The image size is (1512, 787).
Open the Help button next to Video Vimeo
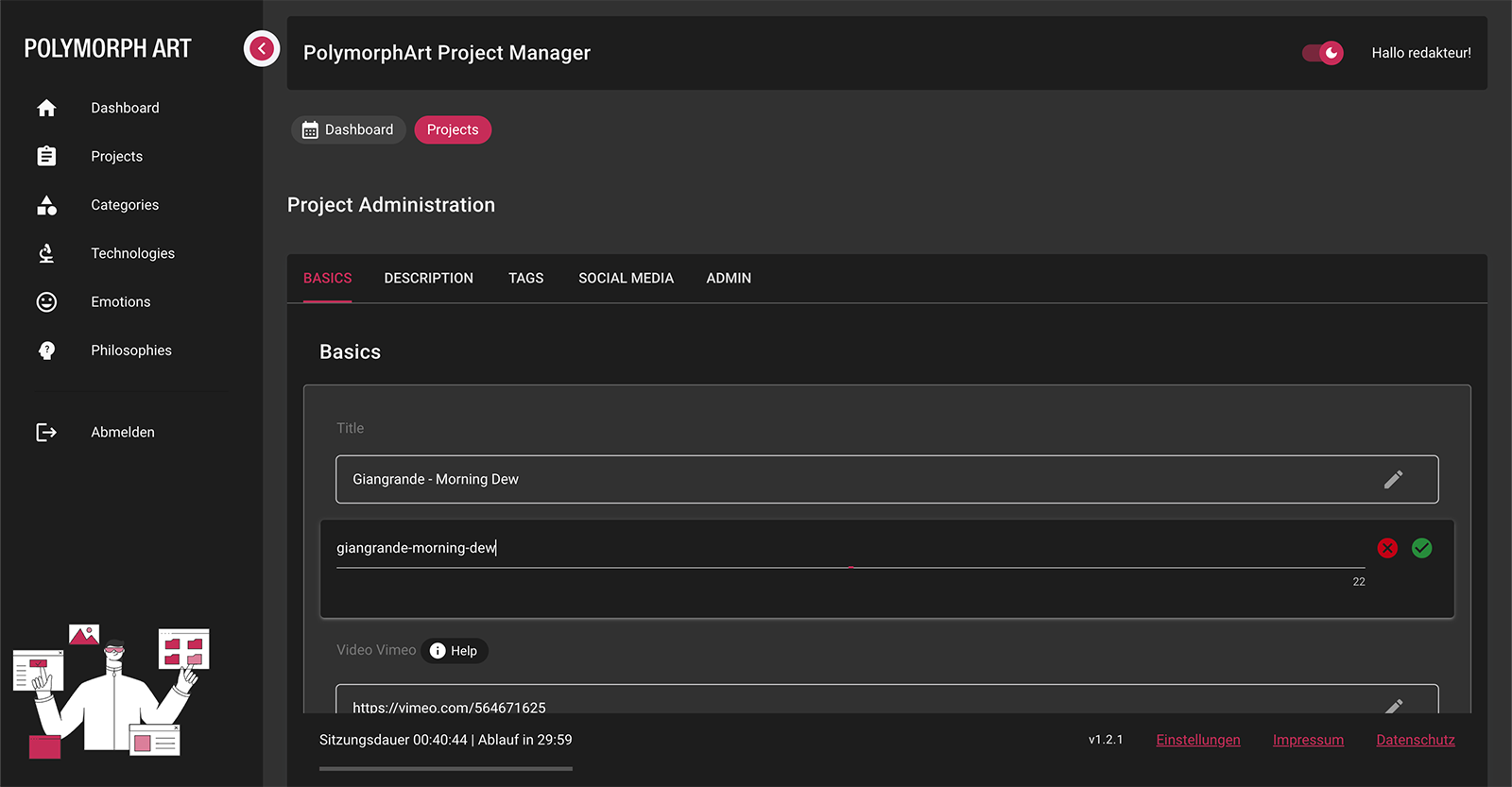(x=455, y=651)
